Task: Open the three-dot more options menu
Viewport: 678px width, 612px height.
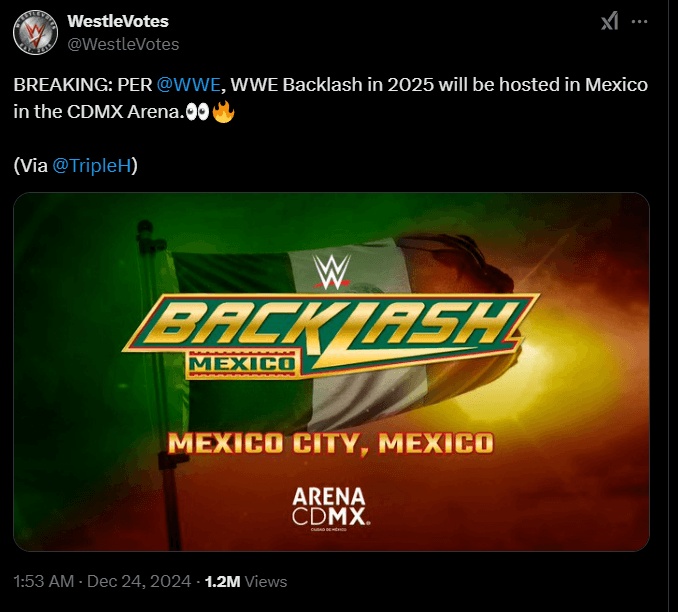Action: (x=640, y=21)
